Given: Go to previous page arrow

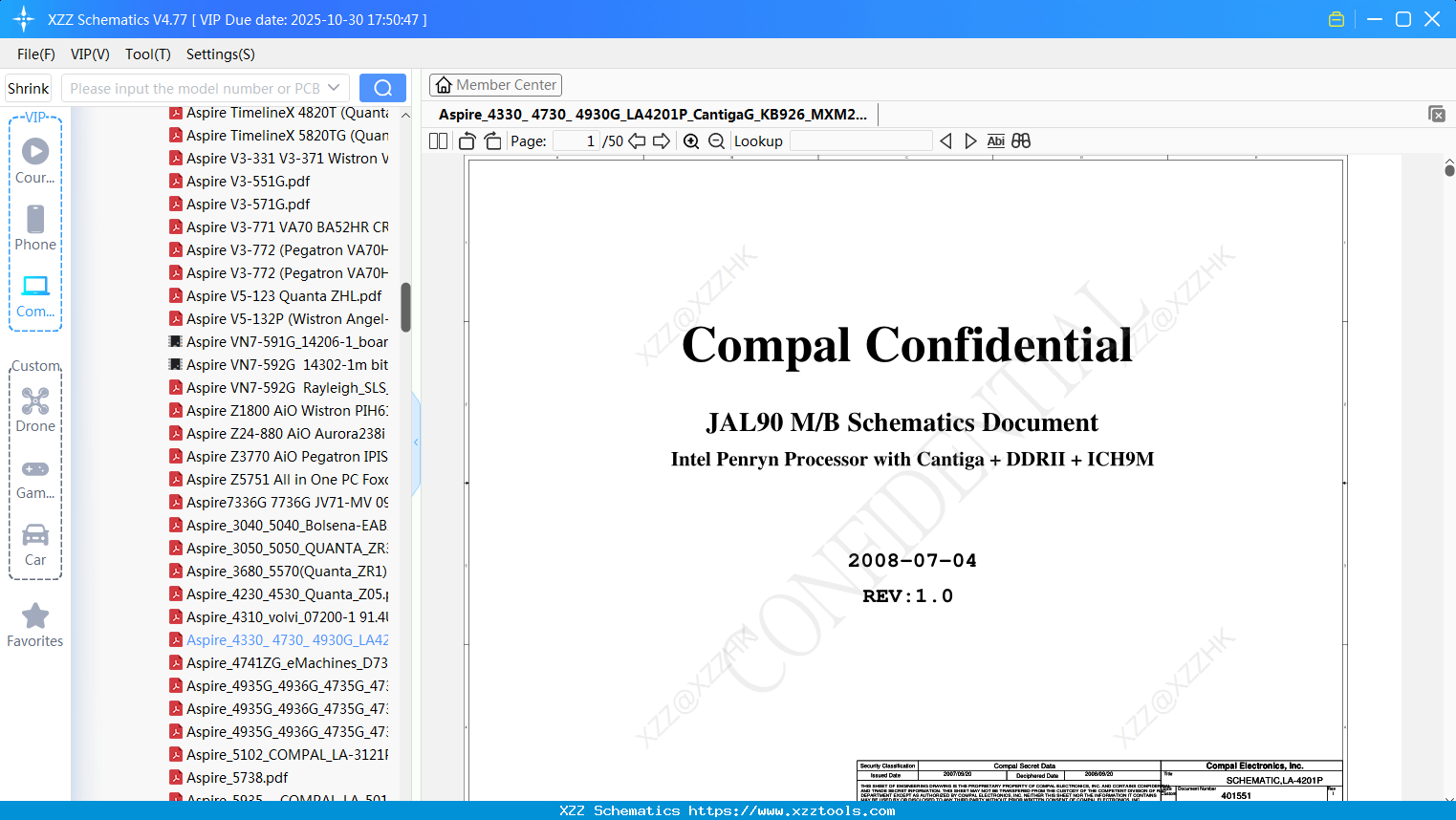Looking at the screenshot, I should point(637,141).
